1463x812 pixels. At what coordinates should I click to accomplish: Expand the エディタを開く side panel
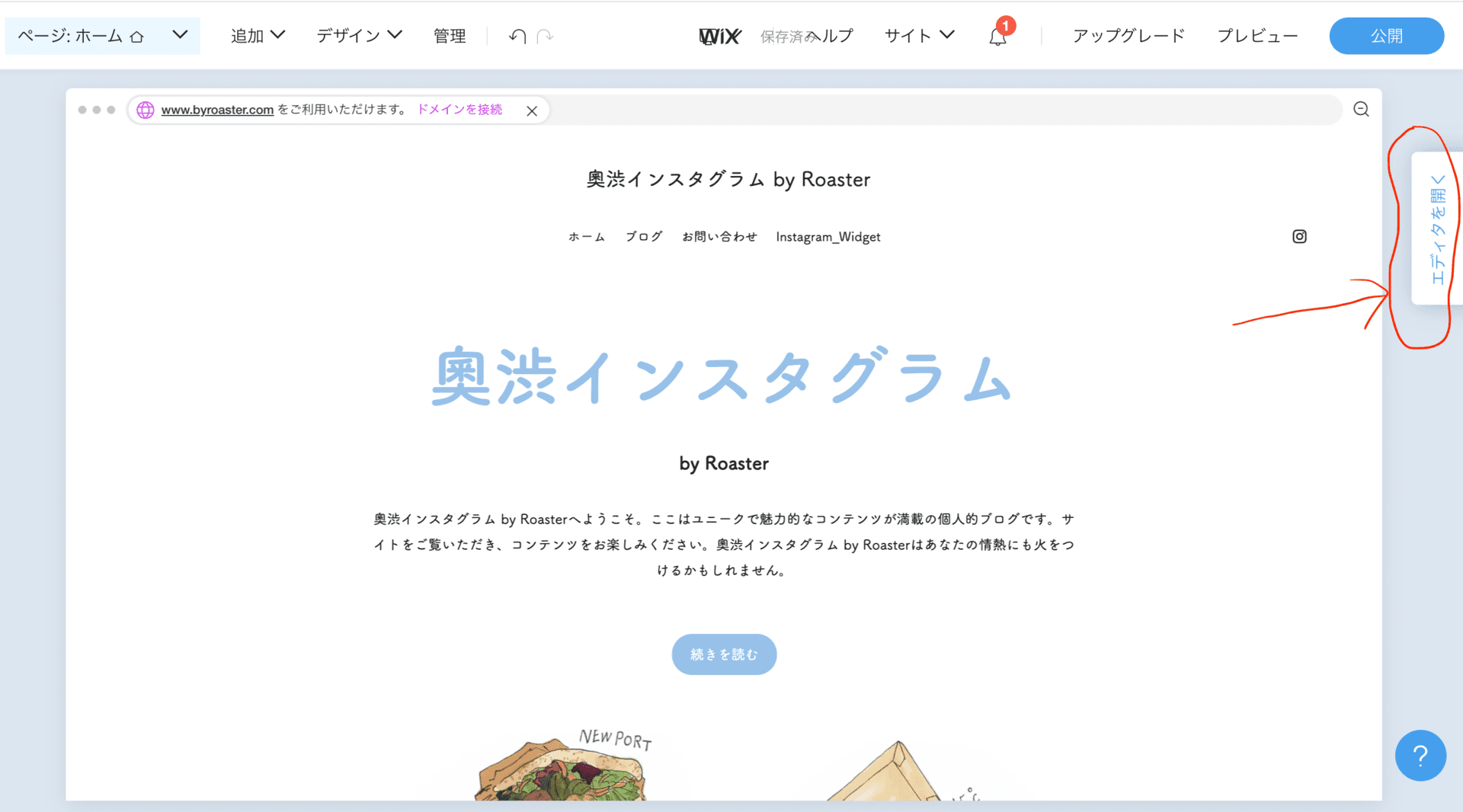point(1437,229)
